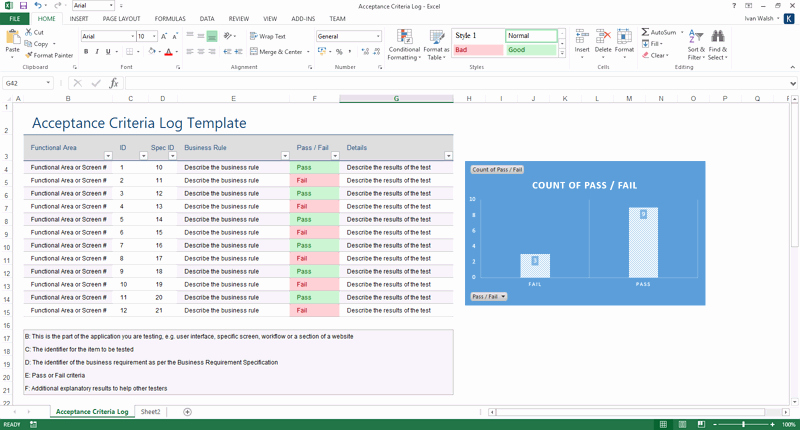Click the Increase Indent icon
The image size is (800, 430).
238,52
